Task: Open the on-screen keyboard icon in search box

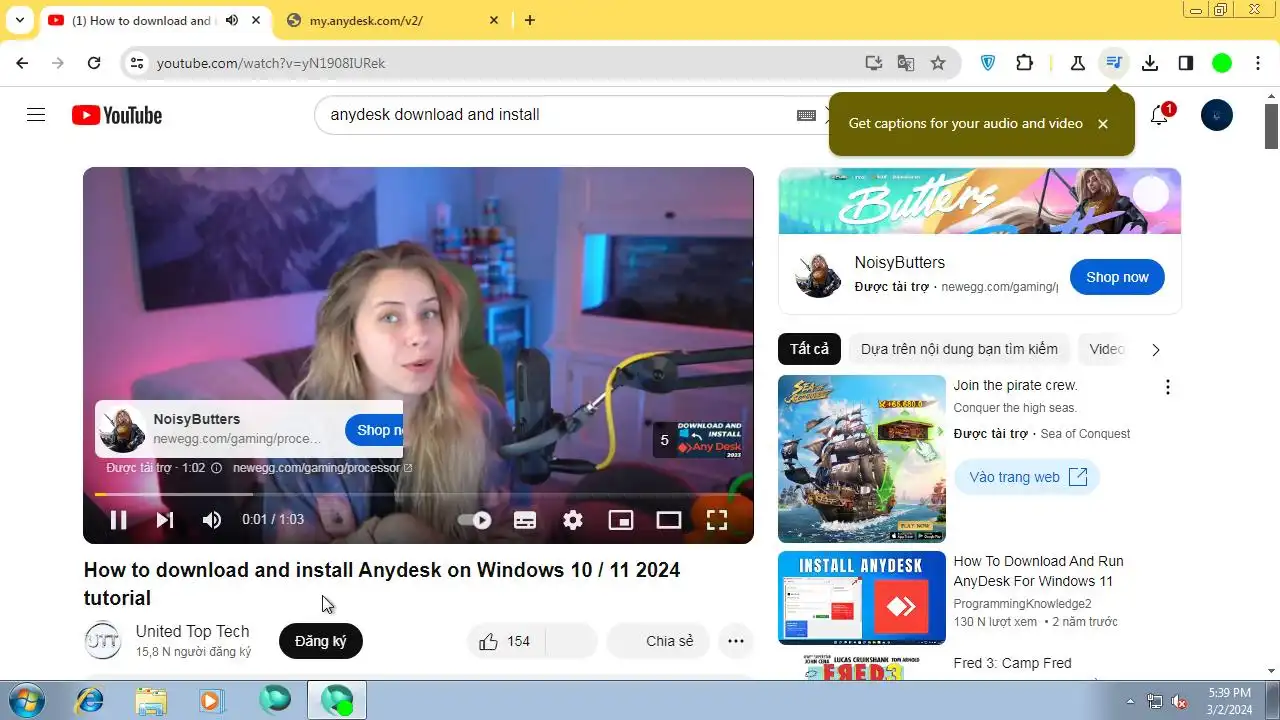Action: [806, 115]
